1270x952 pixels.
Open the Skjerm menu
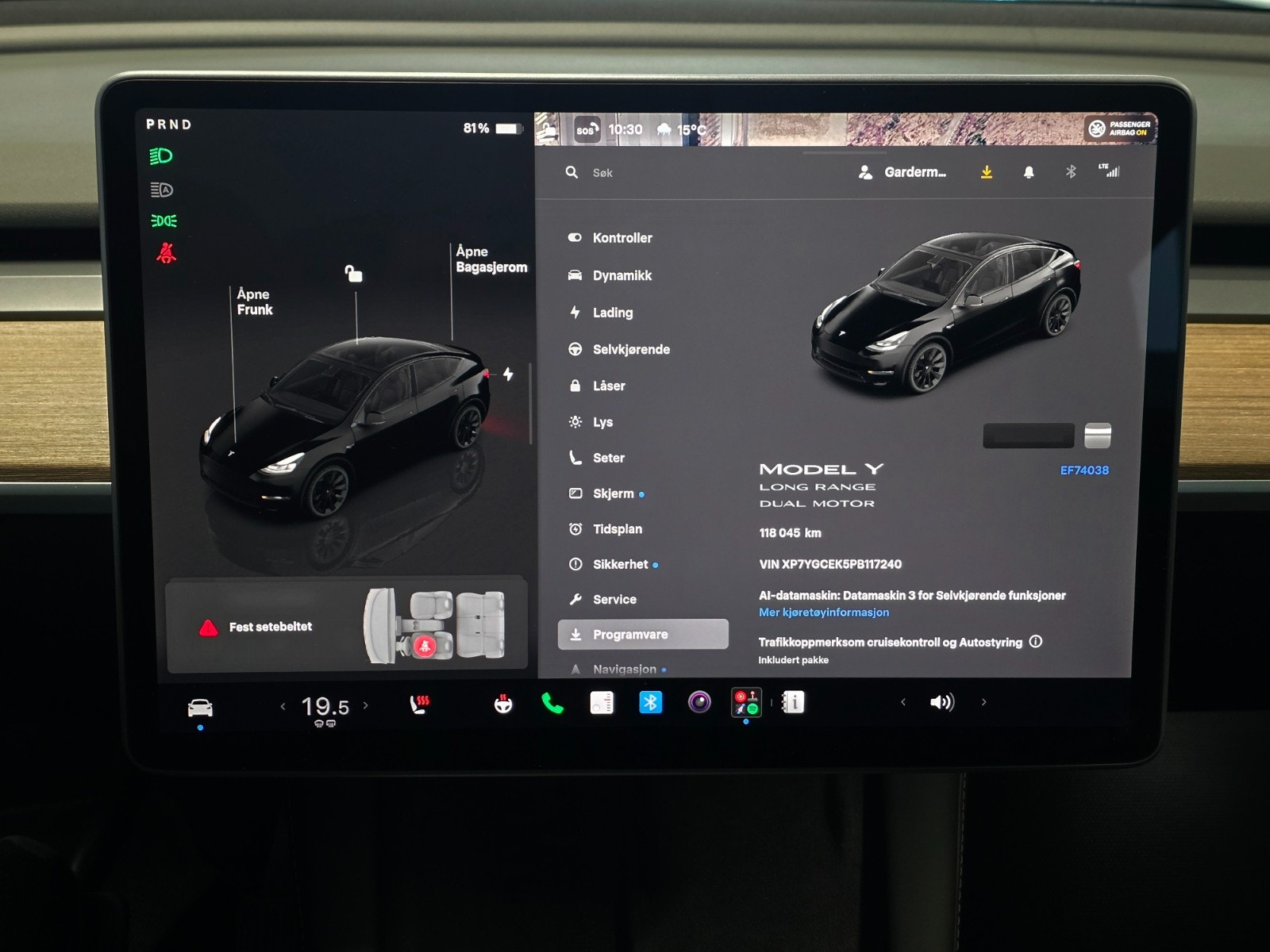(606, 493)
